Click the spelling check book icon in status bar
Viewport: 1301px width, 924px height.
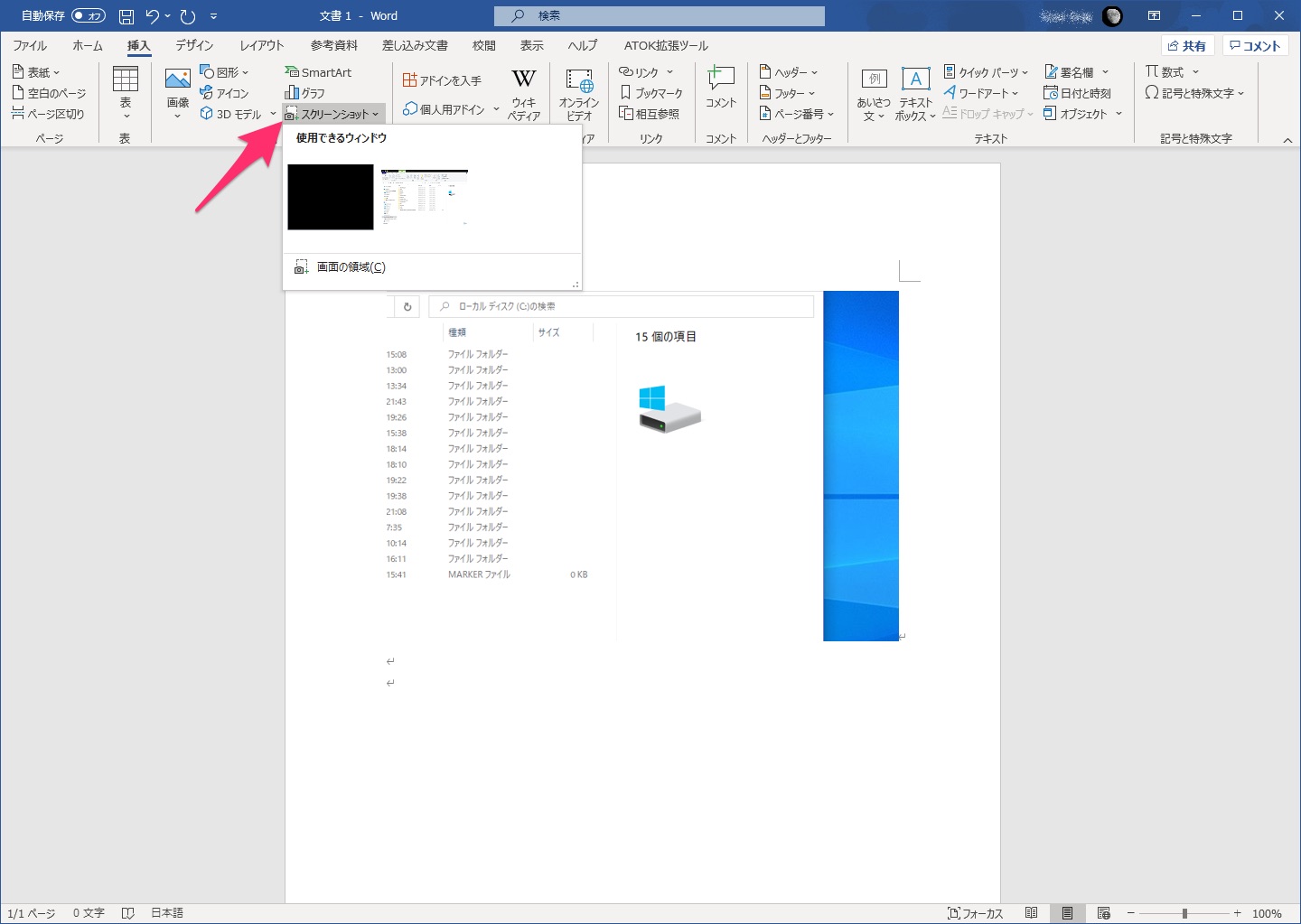(127, 913)
